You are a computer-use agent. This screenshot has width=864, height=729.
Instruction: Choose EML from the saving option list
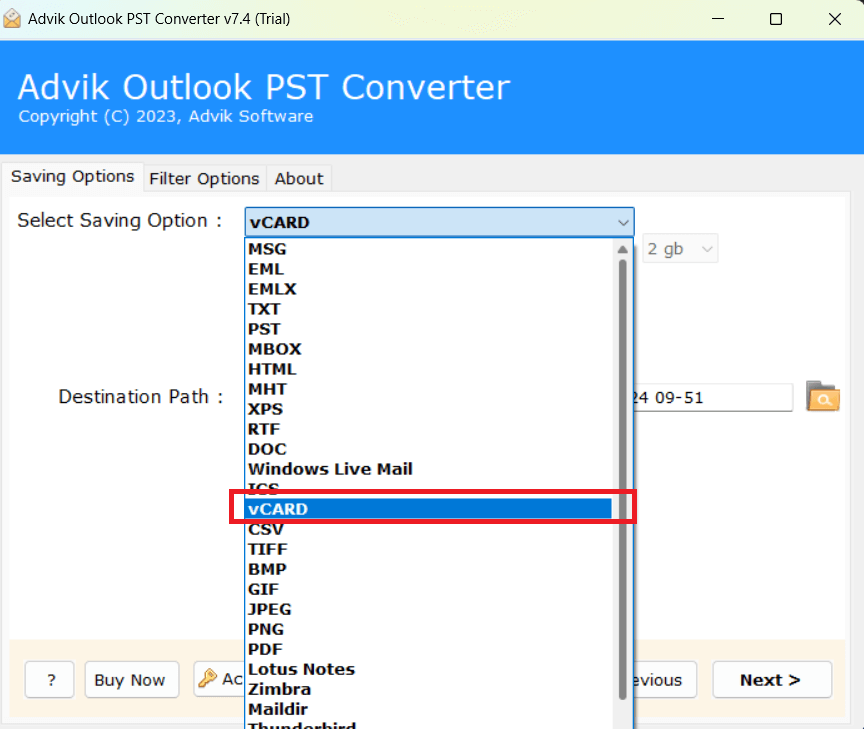[429, 269]
